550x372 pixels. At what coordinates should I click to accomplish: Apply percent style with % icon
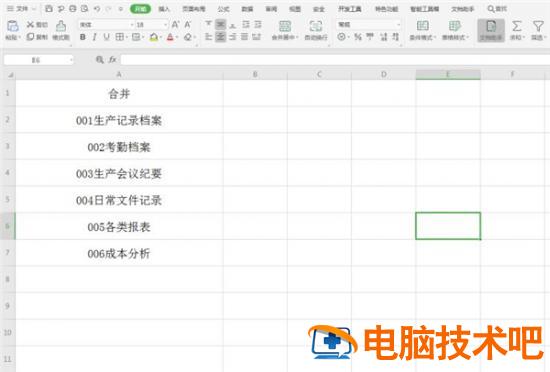358,37
